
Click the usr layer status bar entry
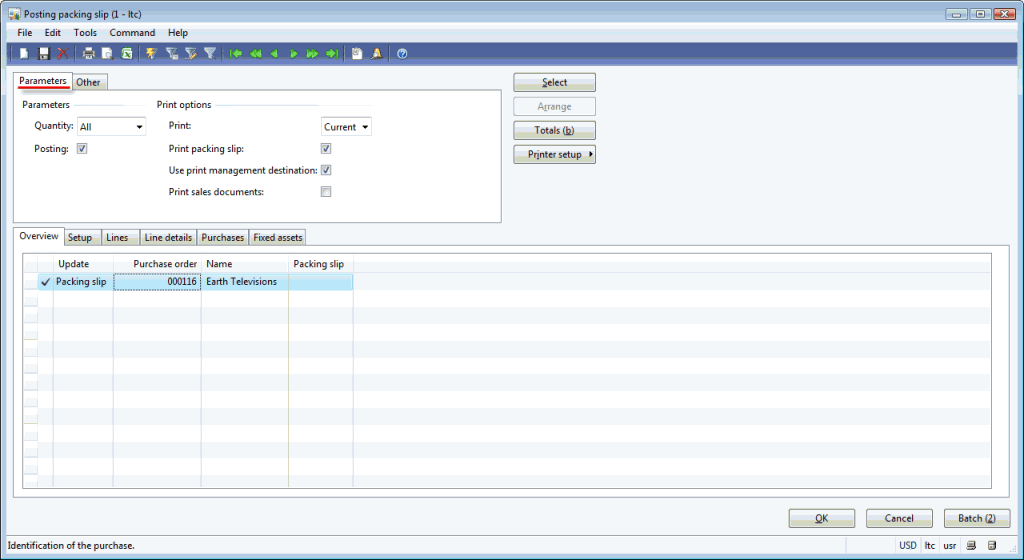950,545
